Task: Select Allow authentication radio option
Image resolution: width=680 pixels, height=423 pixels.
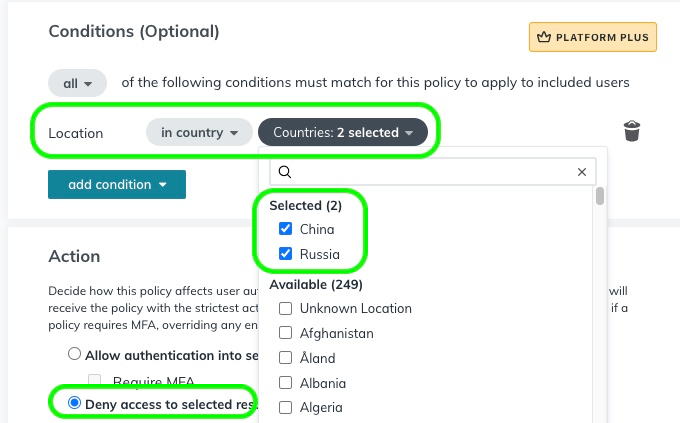Action: point(74,354)
